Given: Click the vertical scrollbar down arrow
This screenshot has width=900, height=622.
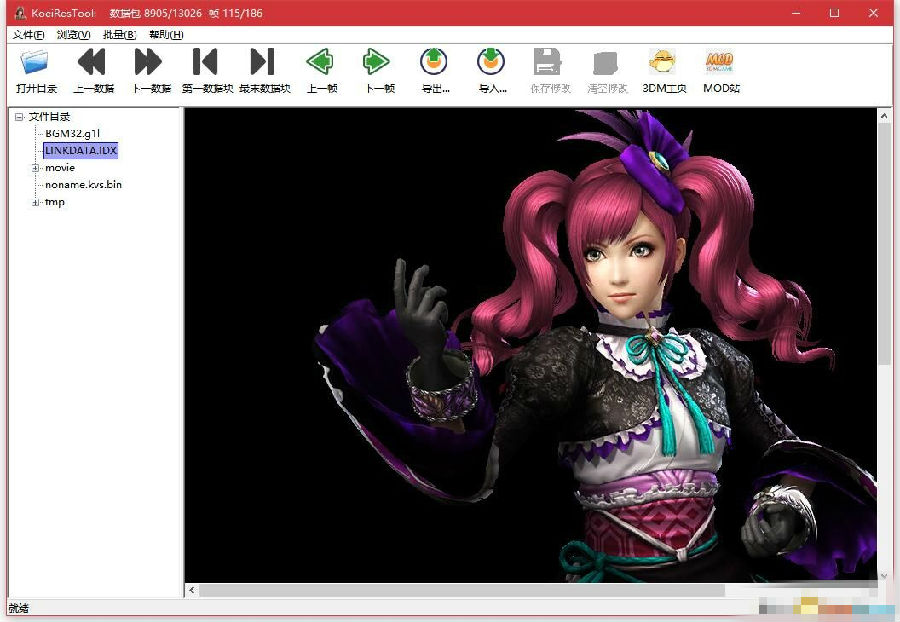Looking at the screenshot, I should tap(885, 576).
